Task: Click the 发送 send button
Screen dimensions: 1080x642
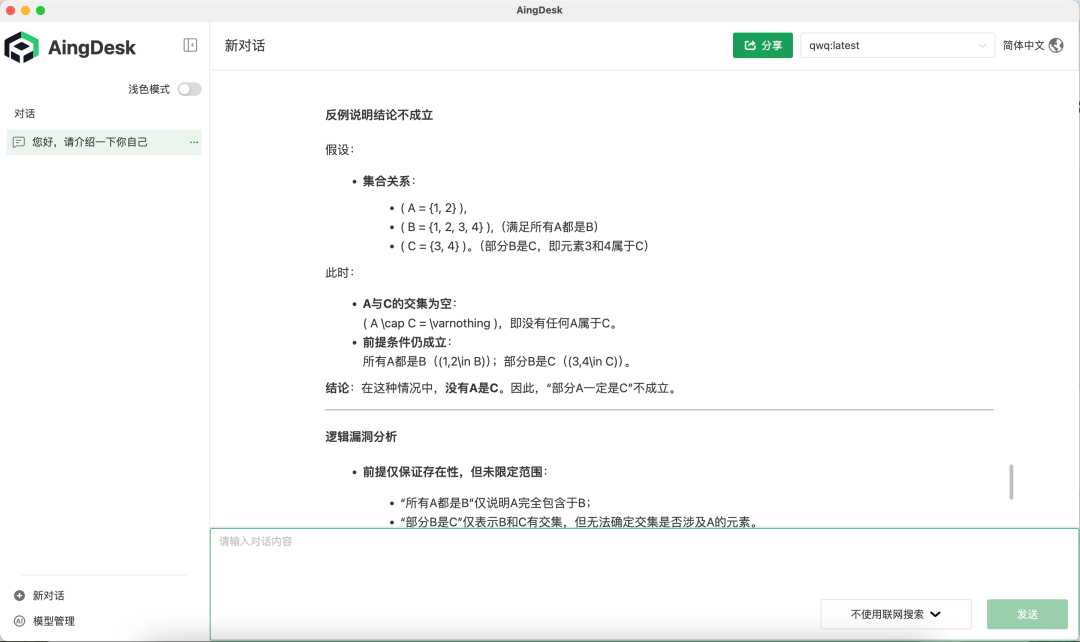Action: pyautogui.click(x=1027, y=614)
